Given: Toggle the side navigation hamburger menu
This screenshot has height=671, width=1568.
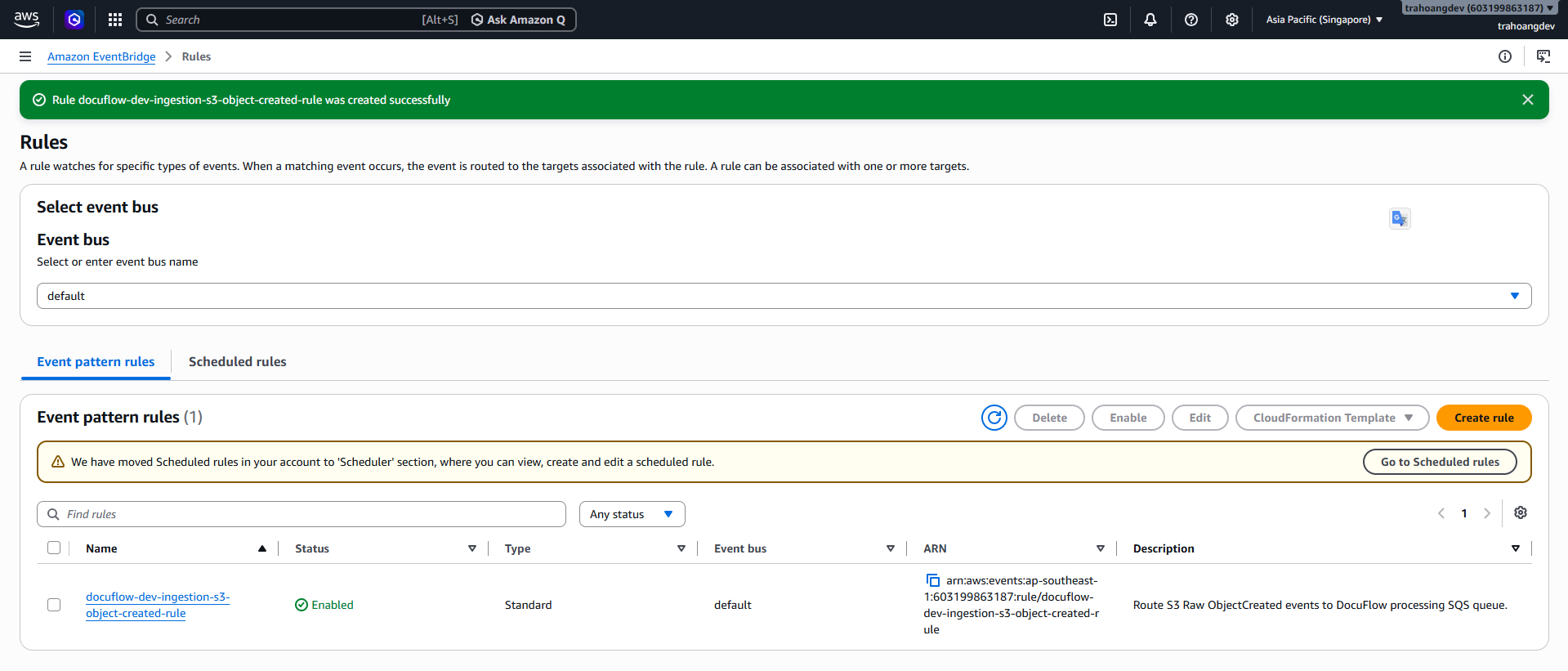Looking at the screenshot, I should [x=25, y=56].
